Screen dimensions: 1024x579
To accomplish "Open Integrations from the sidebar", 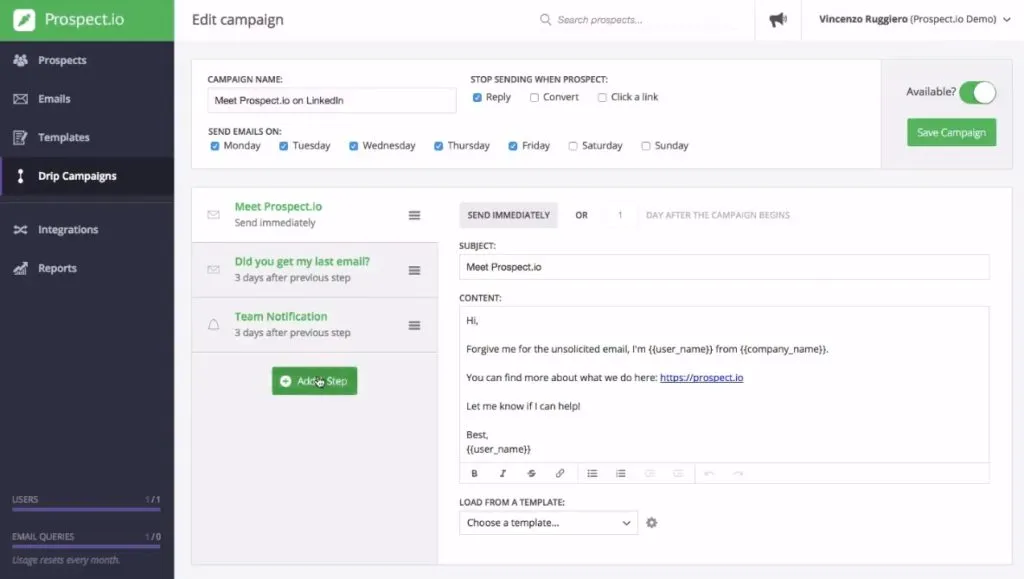I will pyautogui.click(x=87, y=230).
